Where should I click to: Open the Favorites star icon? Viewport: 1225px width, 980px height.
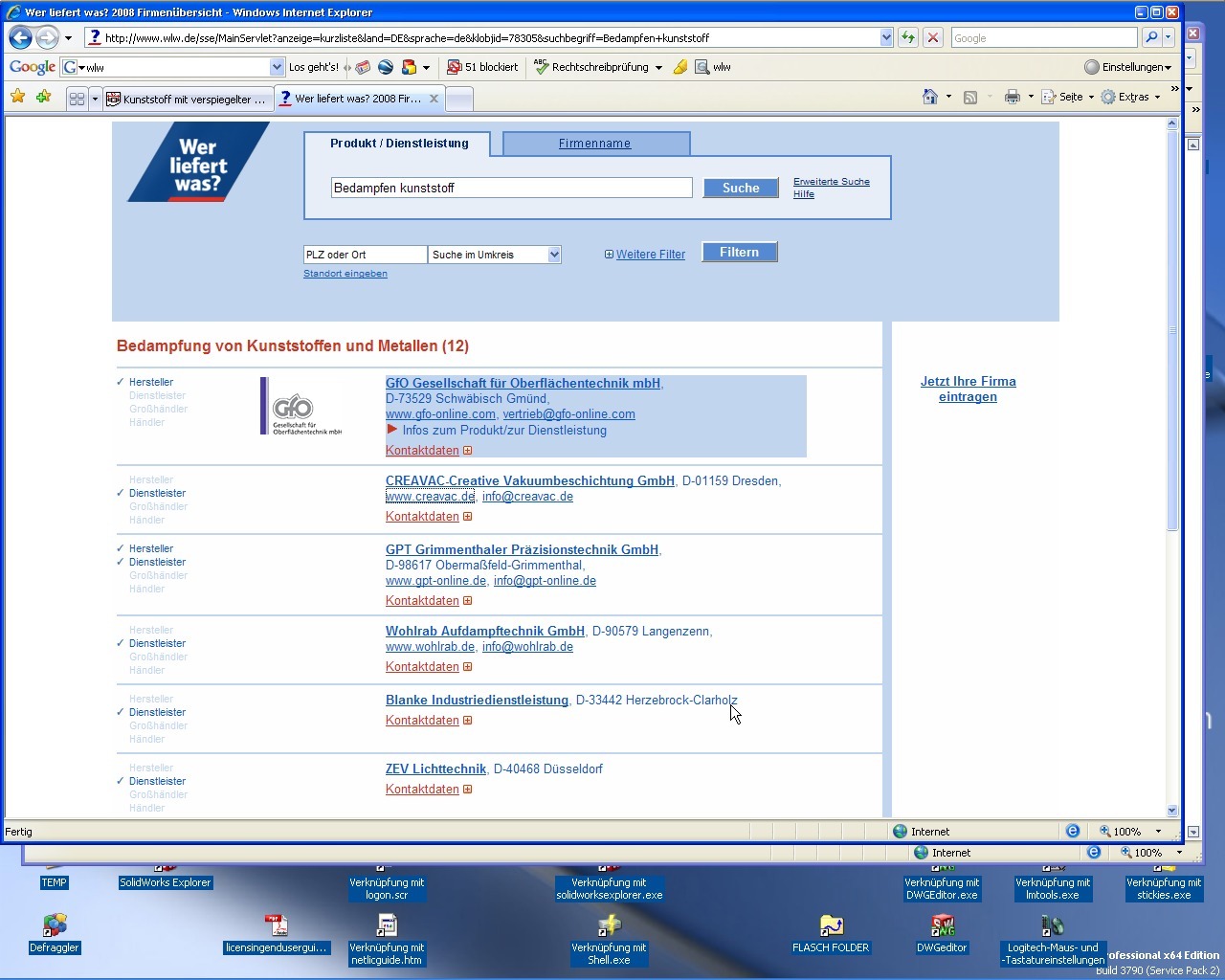(x=17, y=97)
